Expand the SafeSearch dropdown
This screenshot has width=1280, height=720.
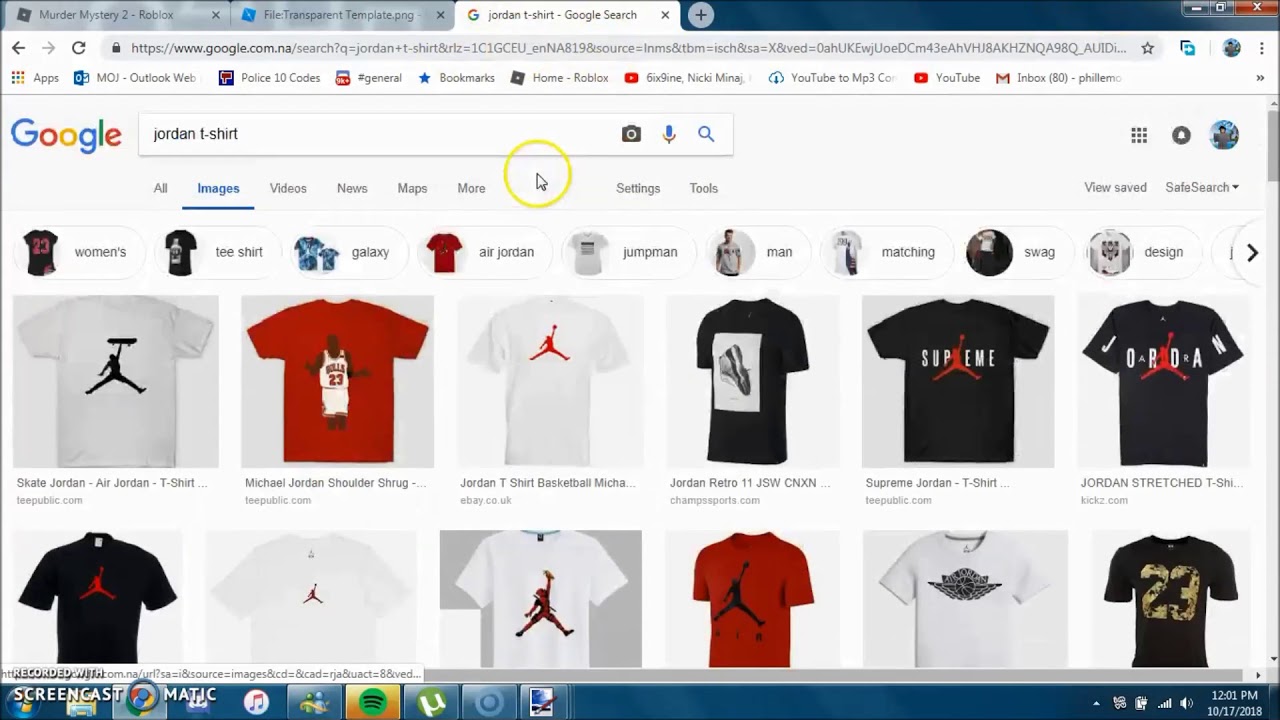tap(1202, 188)
